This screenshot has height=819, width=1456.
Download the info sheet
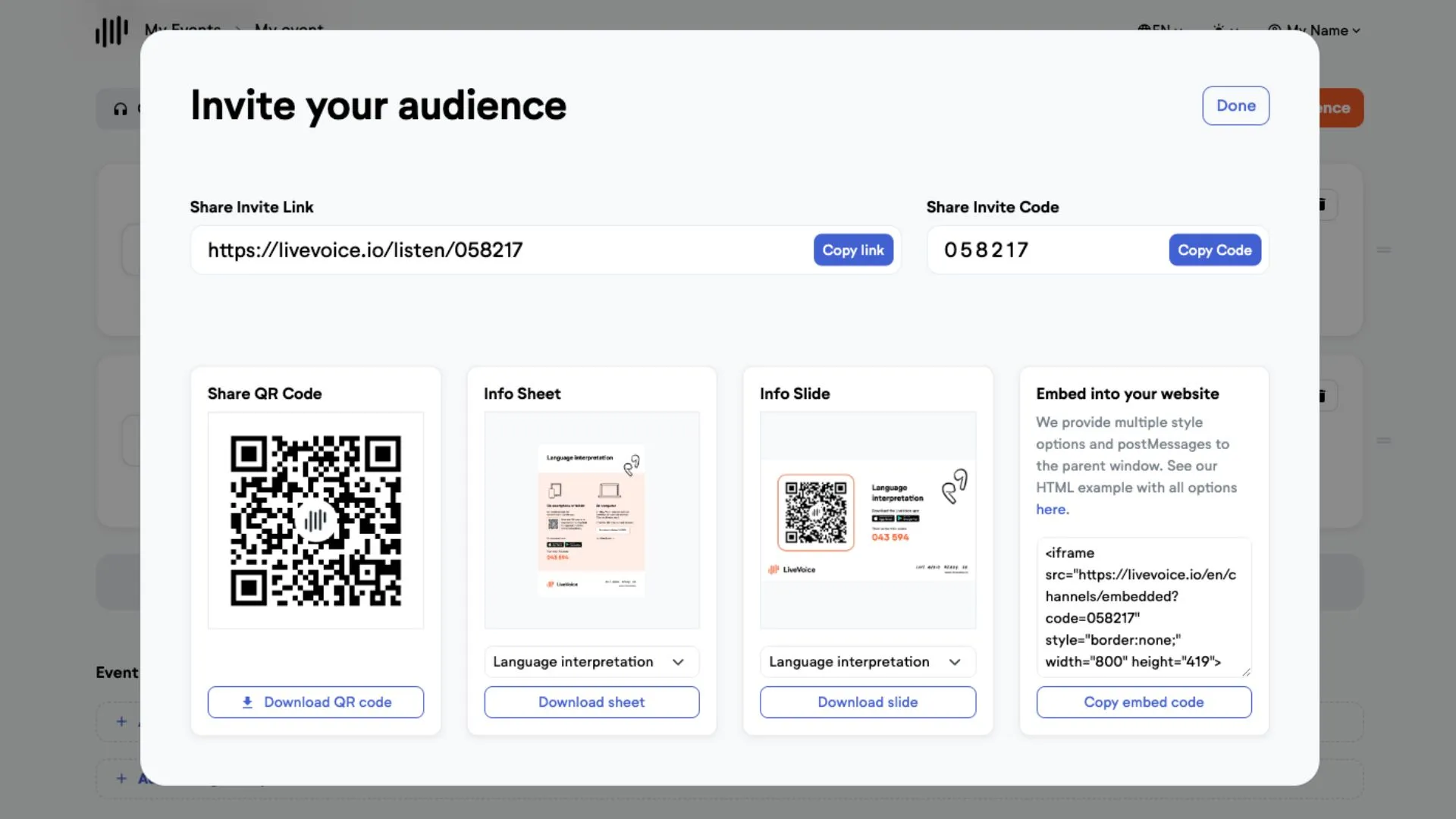point(591,702)
